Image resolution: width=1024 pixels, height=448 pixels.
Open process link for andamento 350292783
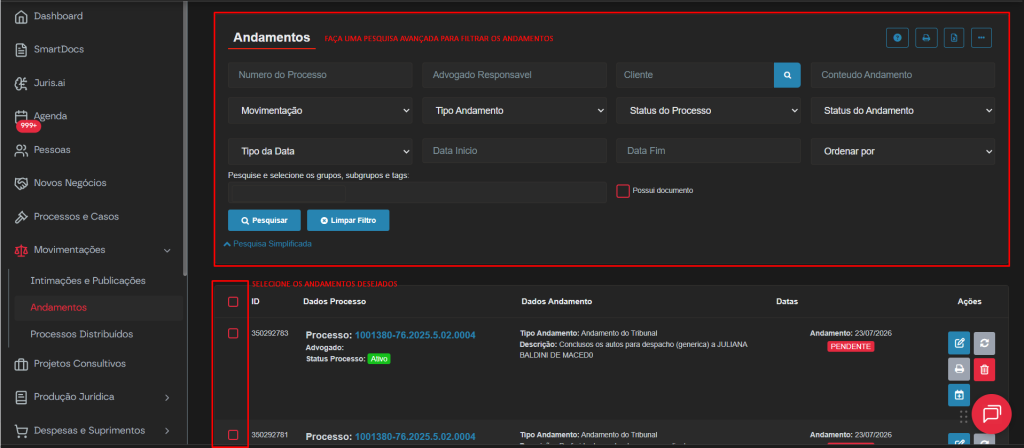(x=415, y=335)
